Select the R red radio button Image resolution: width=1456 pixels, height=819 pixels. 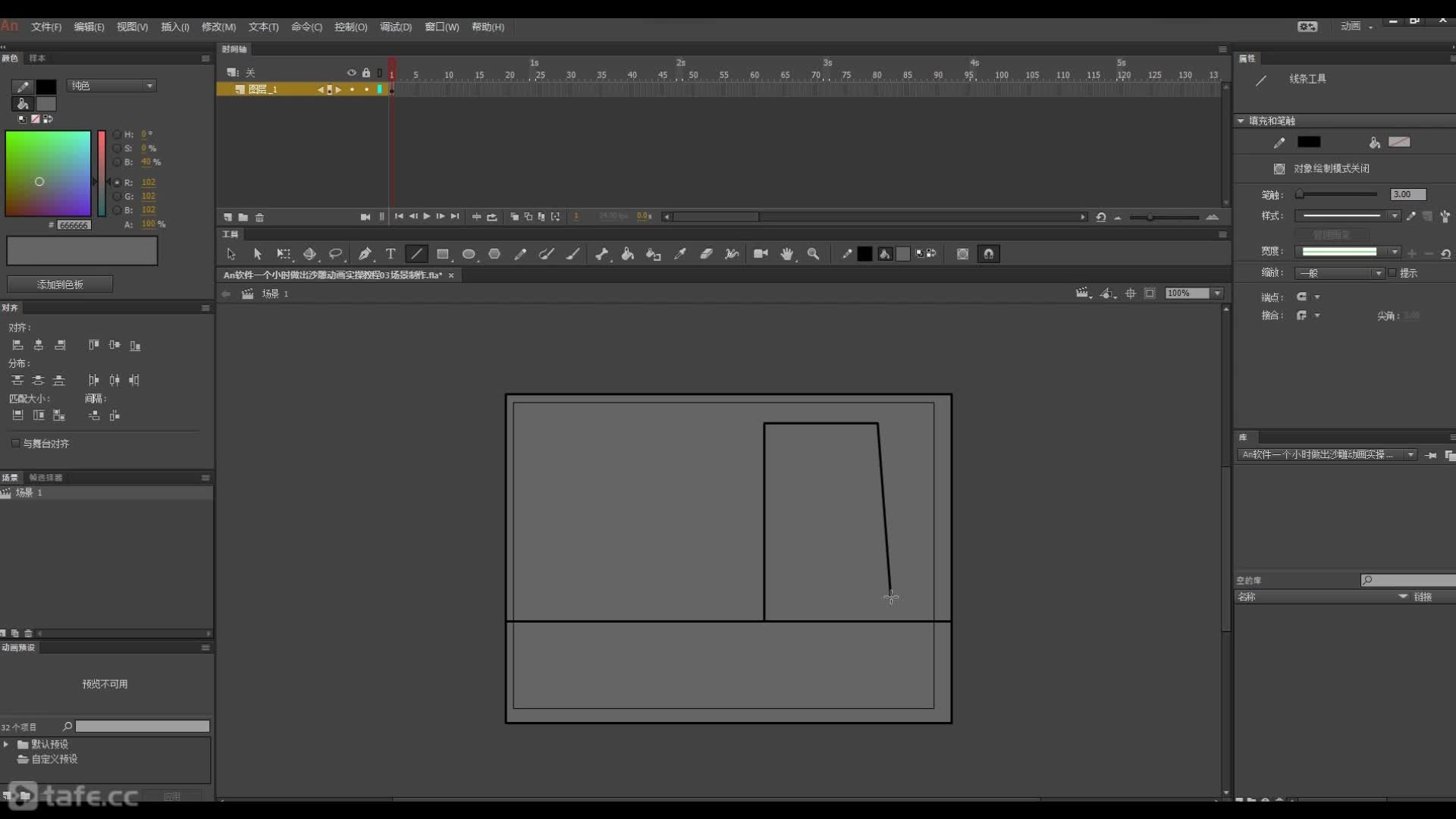117,183
